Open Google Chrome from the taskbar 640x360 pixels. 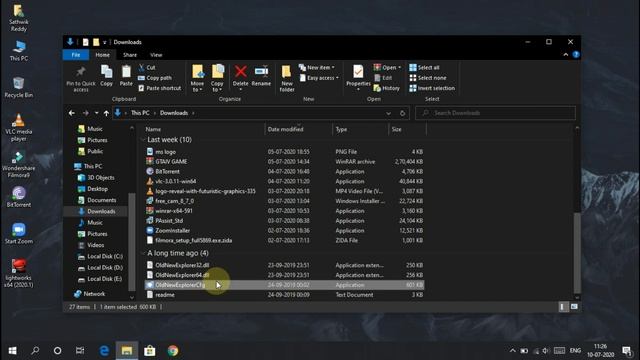pyautogui.click(x=173, y=351)
